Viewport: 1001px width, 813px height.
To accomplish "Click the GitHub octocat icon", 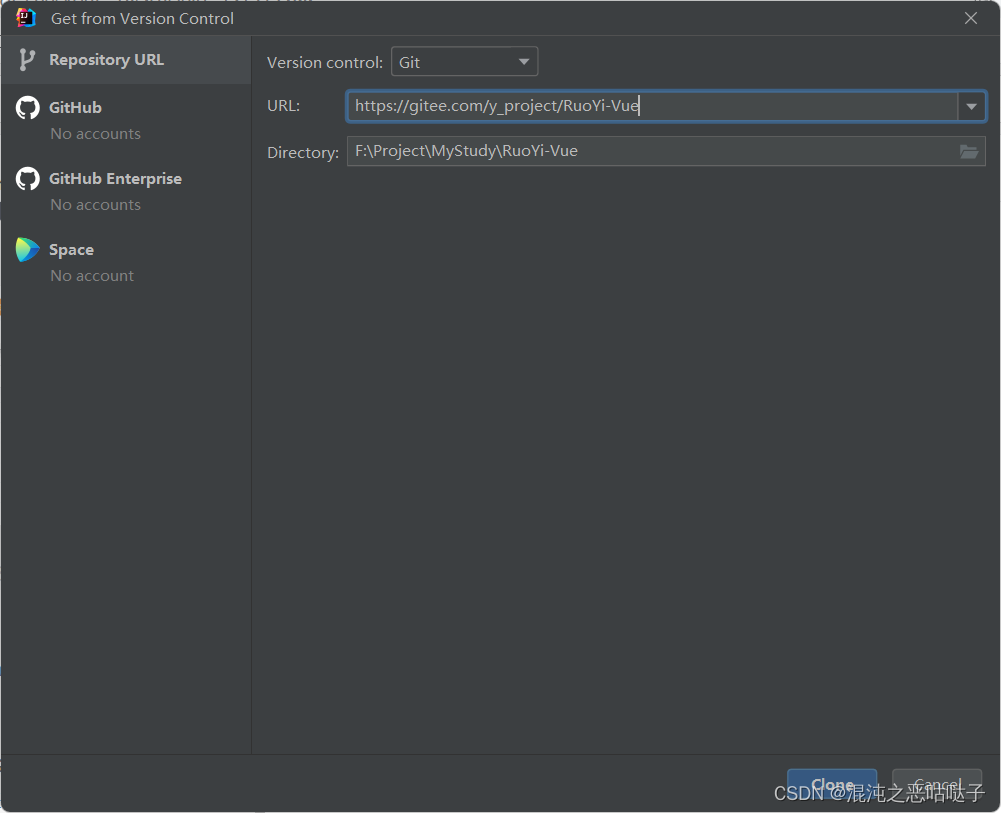I will 27,108.
